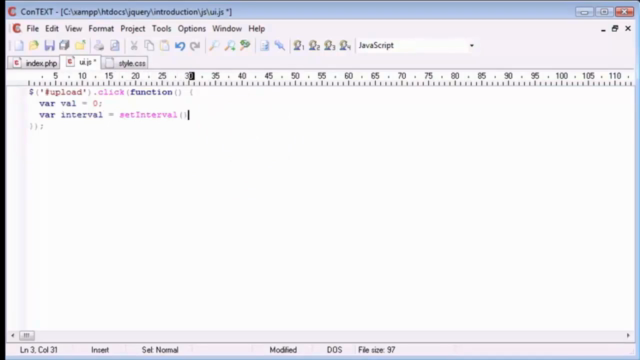
Task: Open Print Preview from the toolbar
Action: (115, 45)
